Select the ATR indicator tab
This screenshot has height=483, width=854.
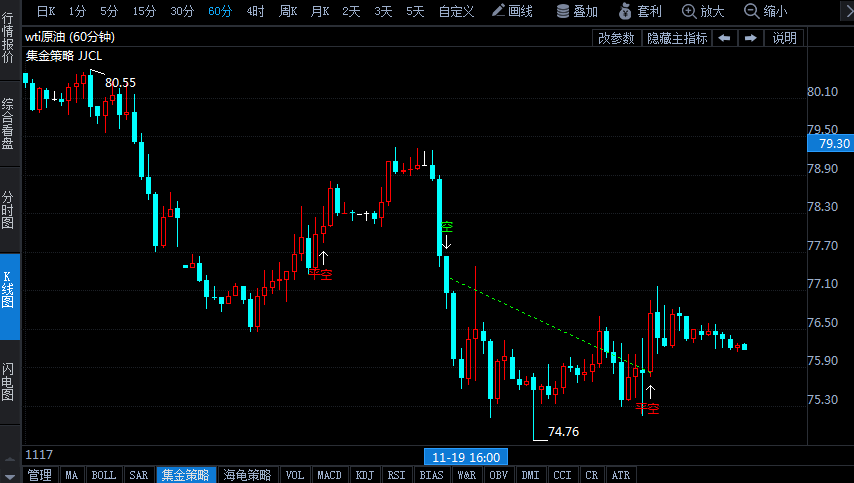[621, 475]
